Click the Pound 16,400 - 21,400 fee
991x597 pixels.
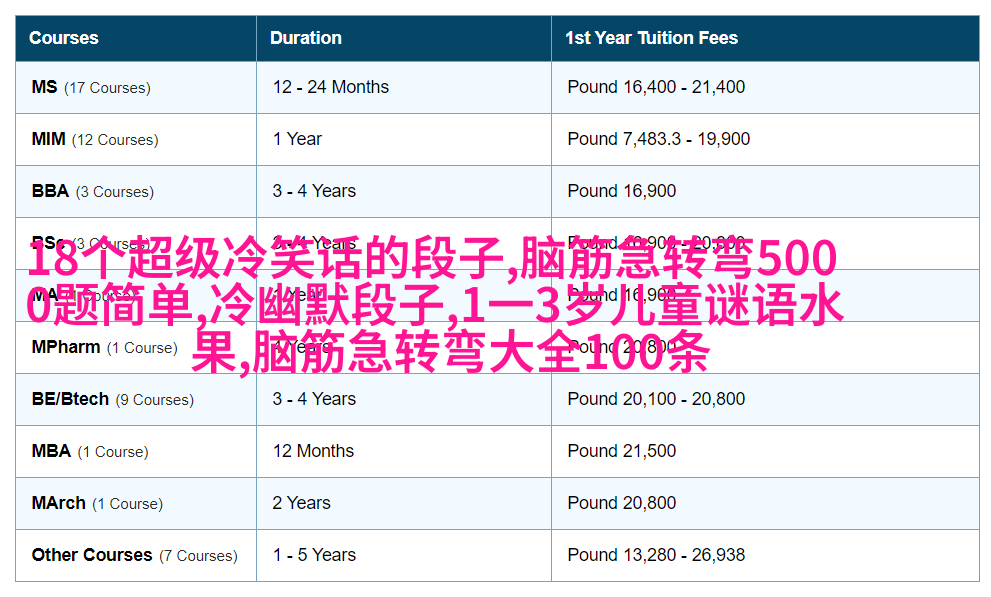656,87
